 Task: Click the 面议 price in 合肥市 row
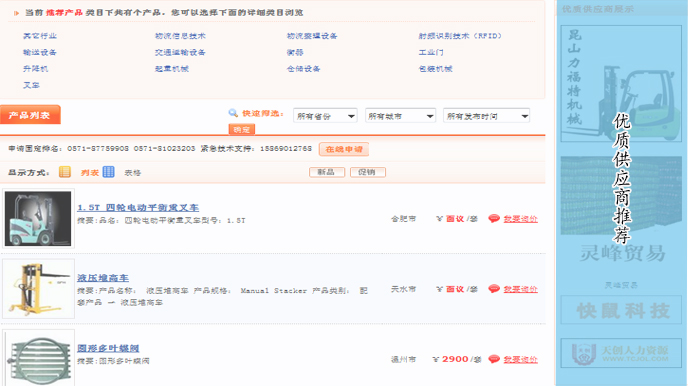coord(455,218)
